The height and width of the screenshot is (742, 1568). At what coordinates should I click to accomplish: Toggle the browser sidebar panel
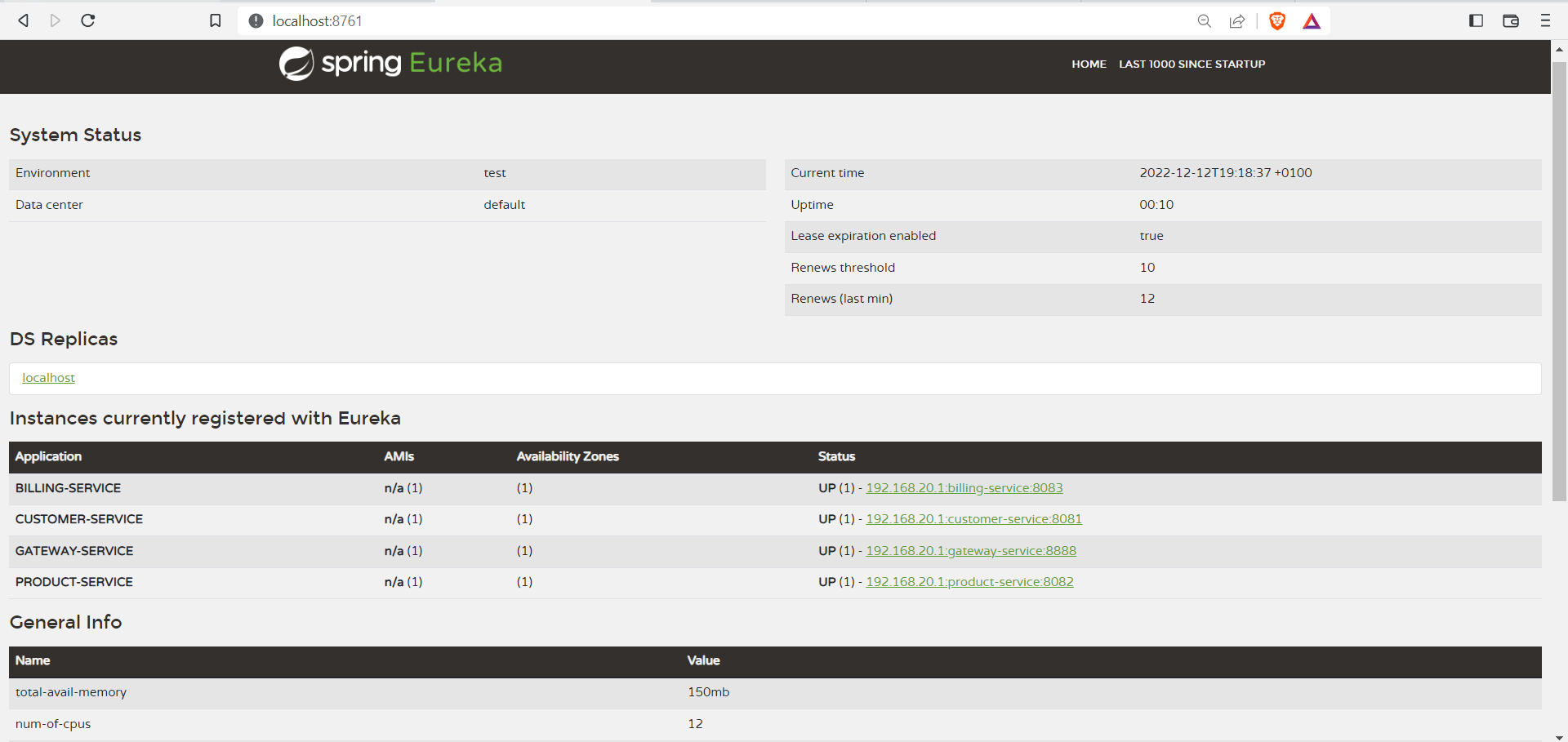[1477, 20]
